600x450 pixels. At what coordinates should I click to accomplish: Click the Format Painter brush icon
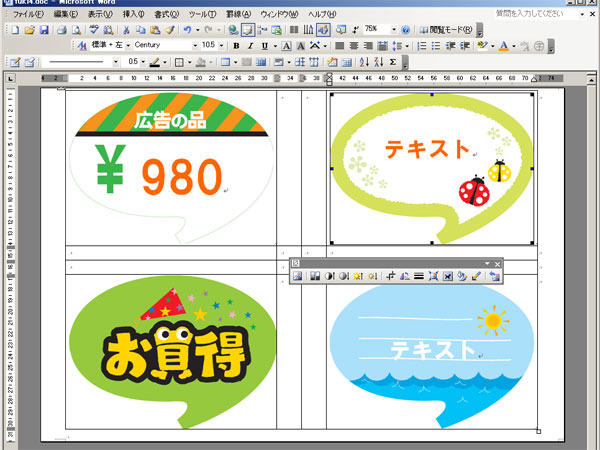pyautogui.click(x=169, y=31)
